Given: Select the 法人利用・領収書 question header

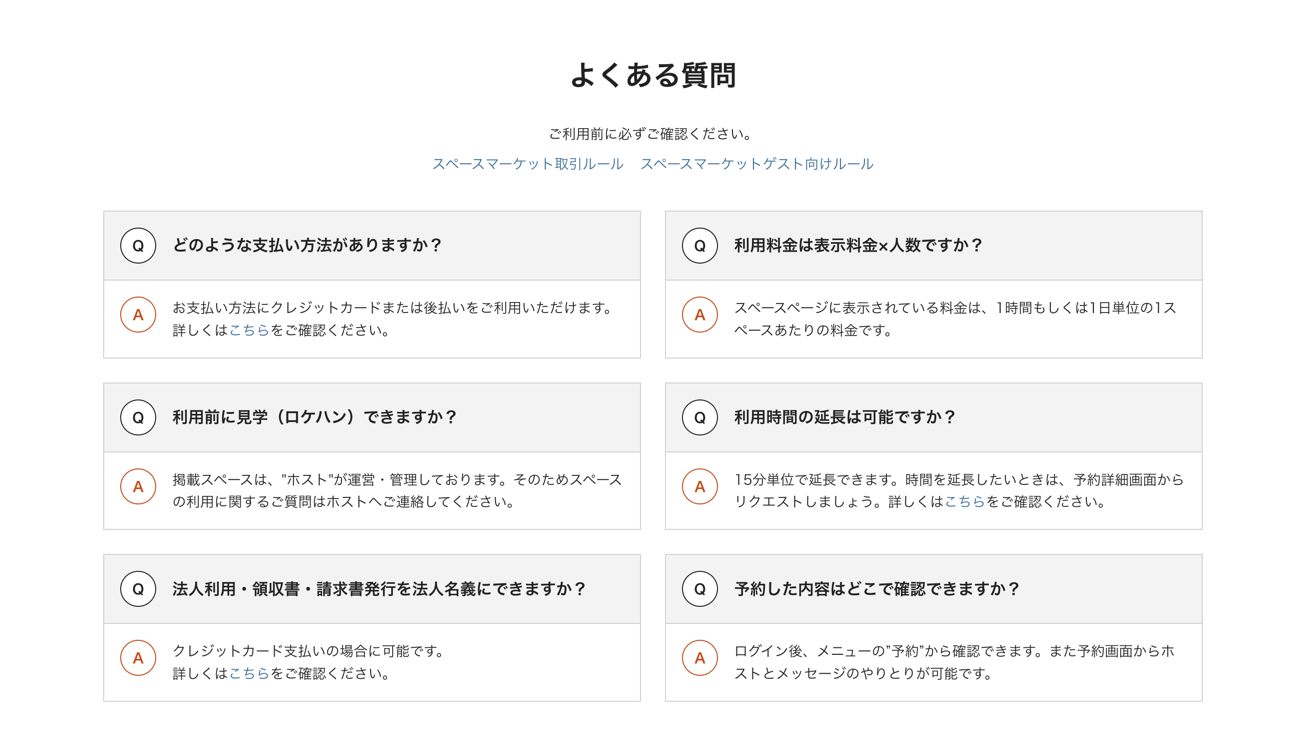Looking at the screenshot, I should coord(372,589).
